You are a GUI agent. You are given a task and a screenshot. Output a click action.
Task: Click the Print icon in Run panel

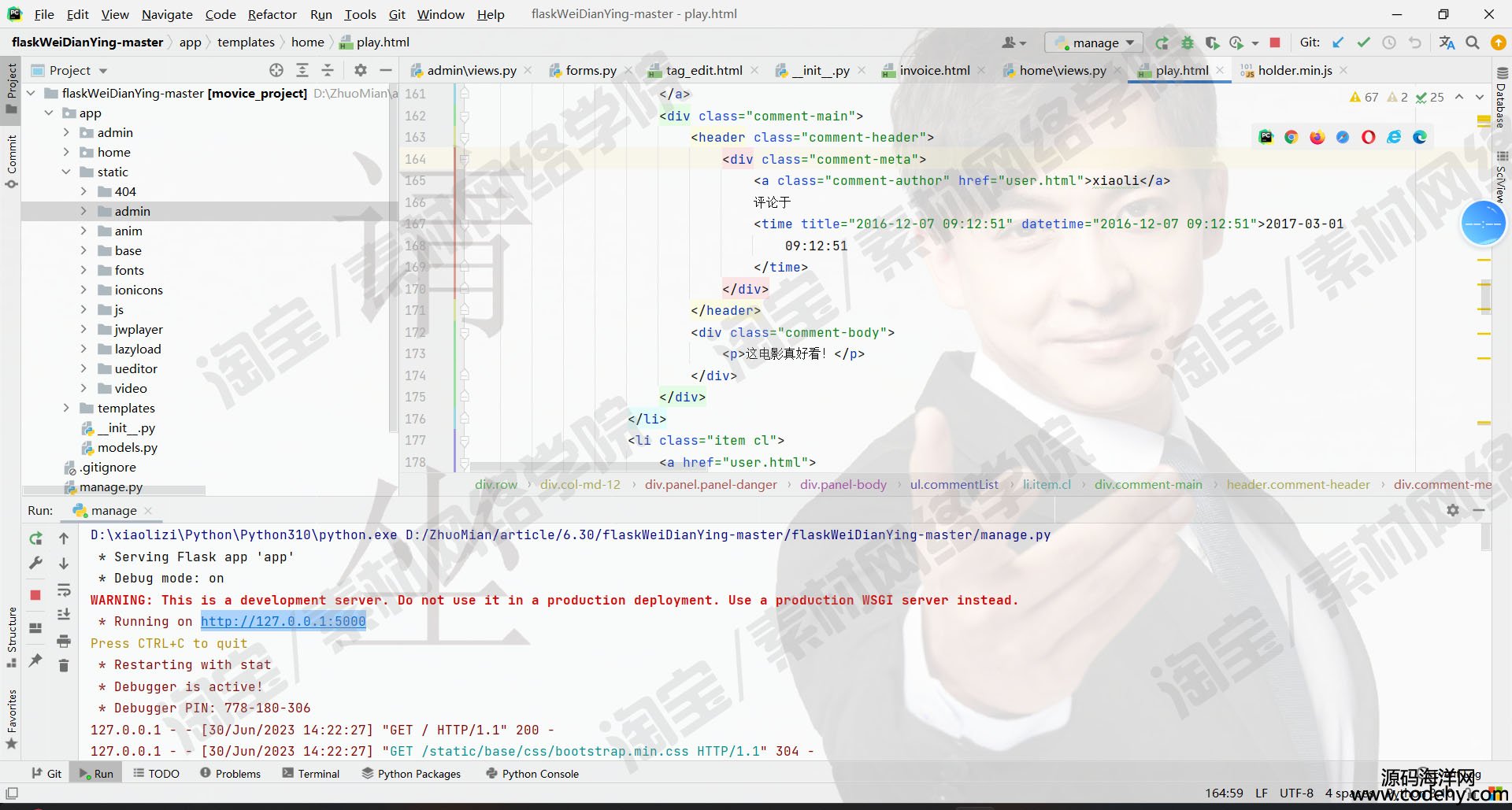pos(64,641)
